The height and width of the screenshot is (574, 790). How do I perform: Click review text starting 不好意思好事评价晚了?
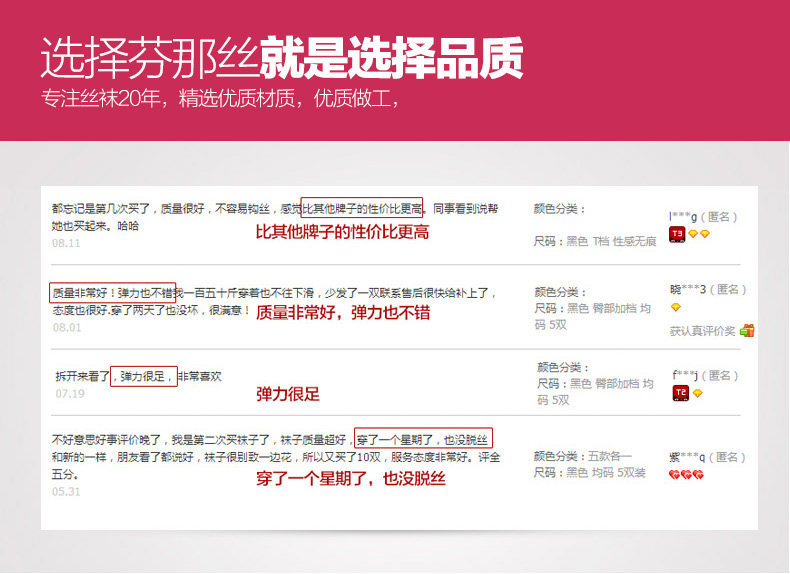point(270,440)
